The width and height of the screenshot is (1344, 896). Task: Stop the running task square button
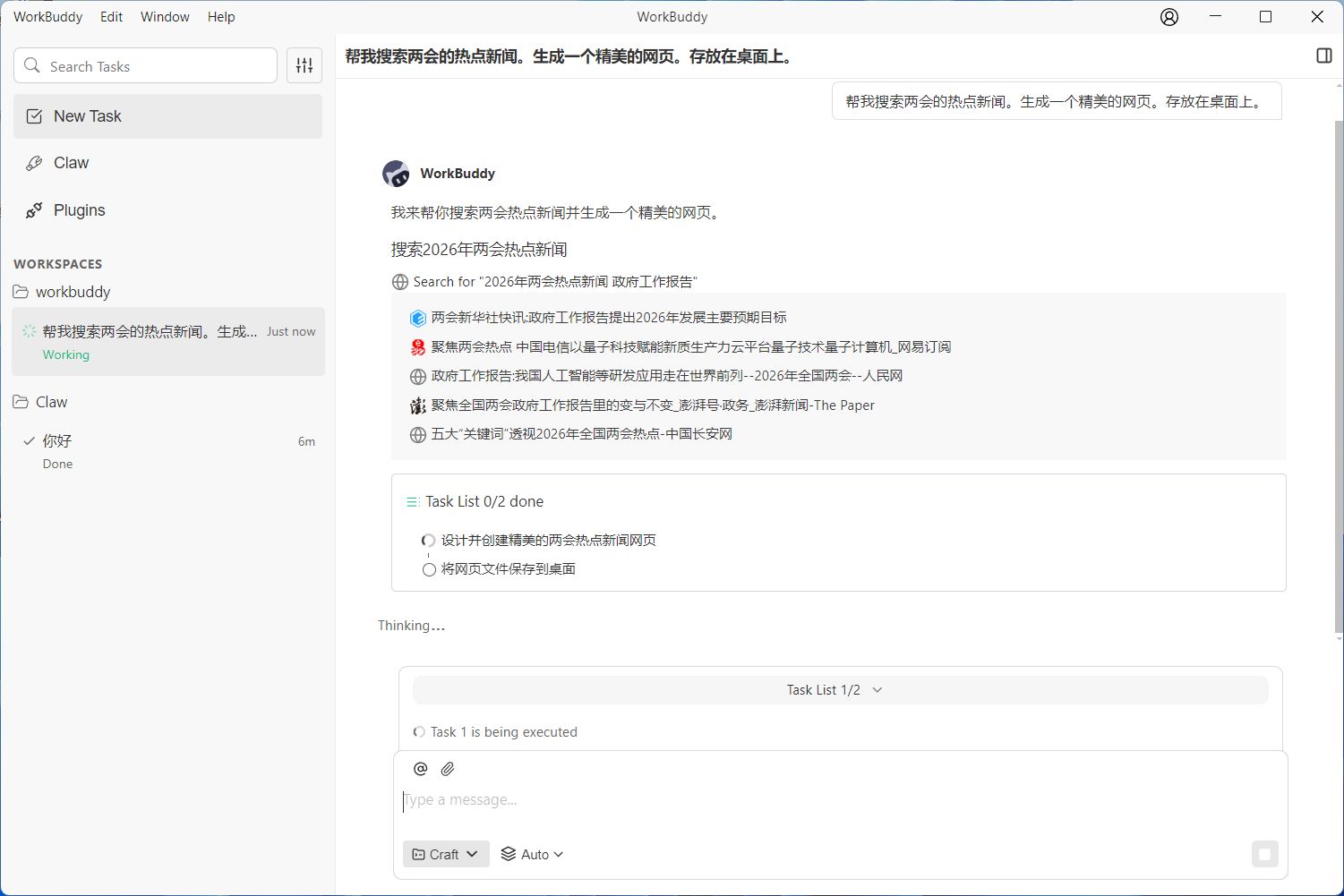point(1264,854)
